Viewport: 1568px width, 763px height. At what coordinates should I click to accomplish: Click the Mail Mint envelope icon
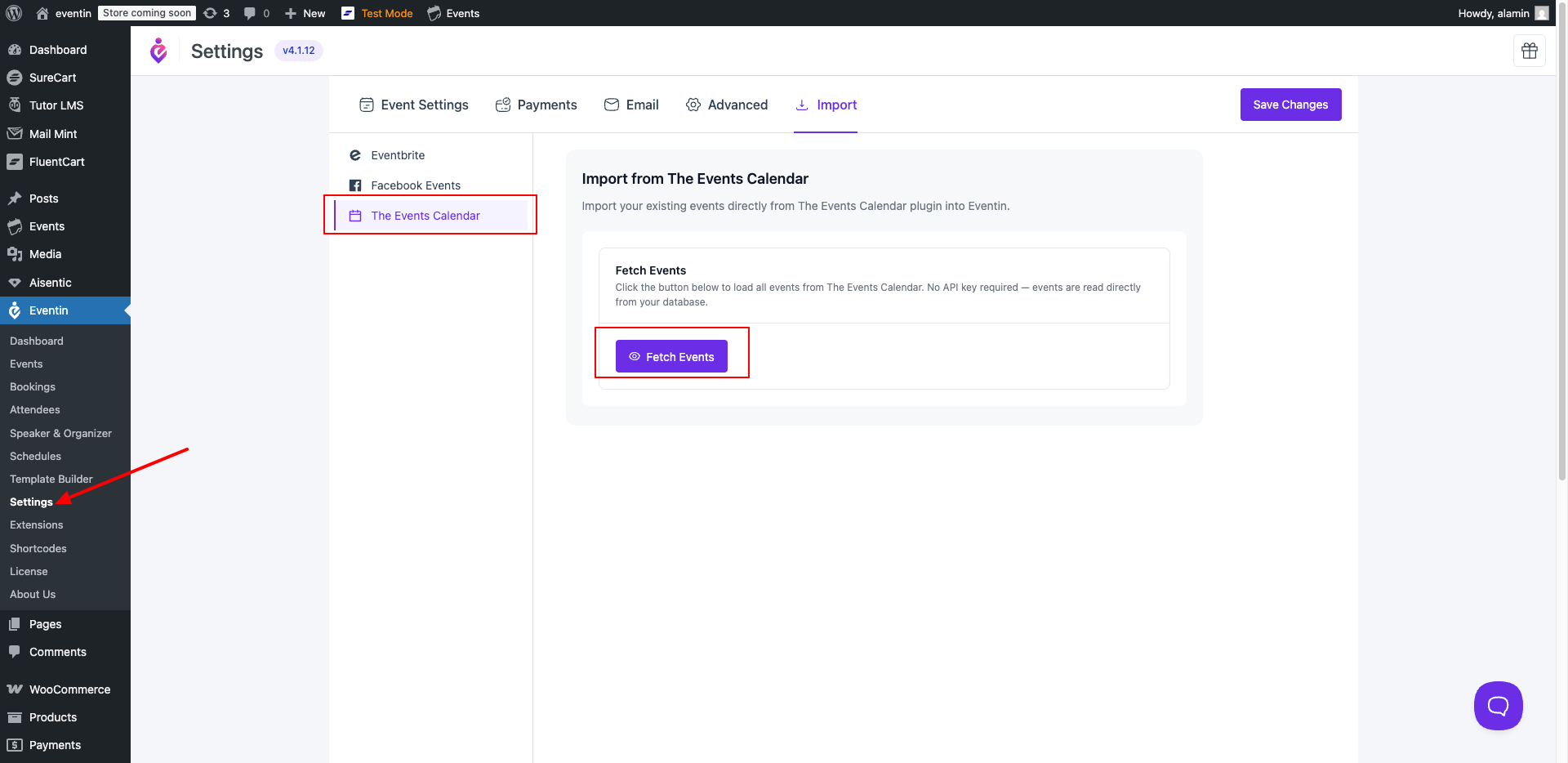coord(15,133)
